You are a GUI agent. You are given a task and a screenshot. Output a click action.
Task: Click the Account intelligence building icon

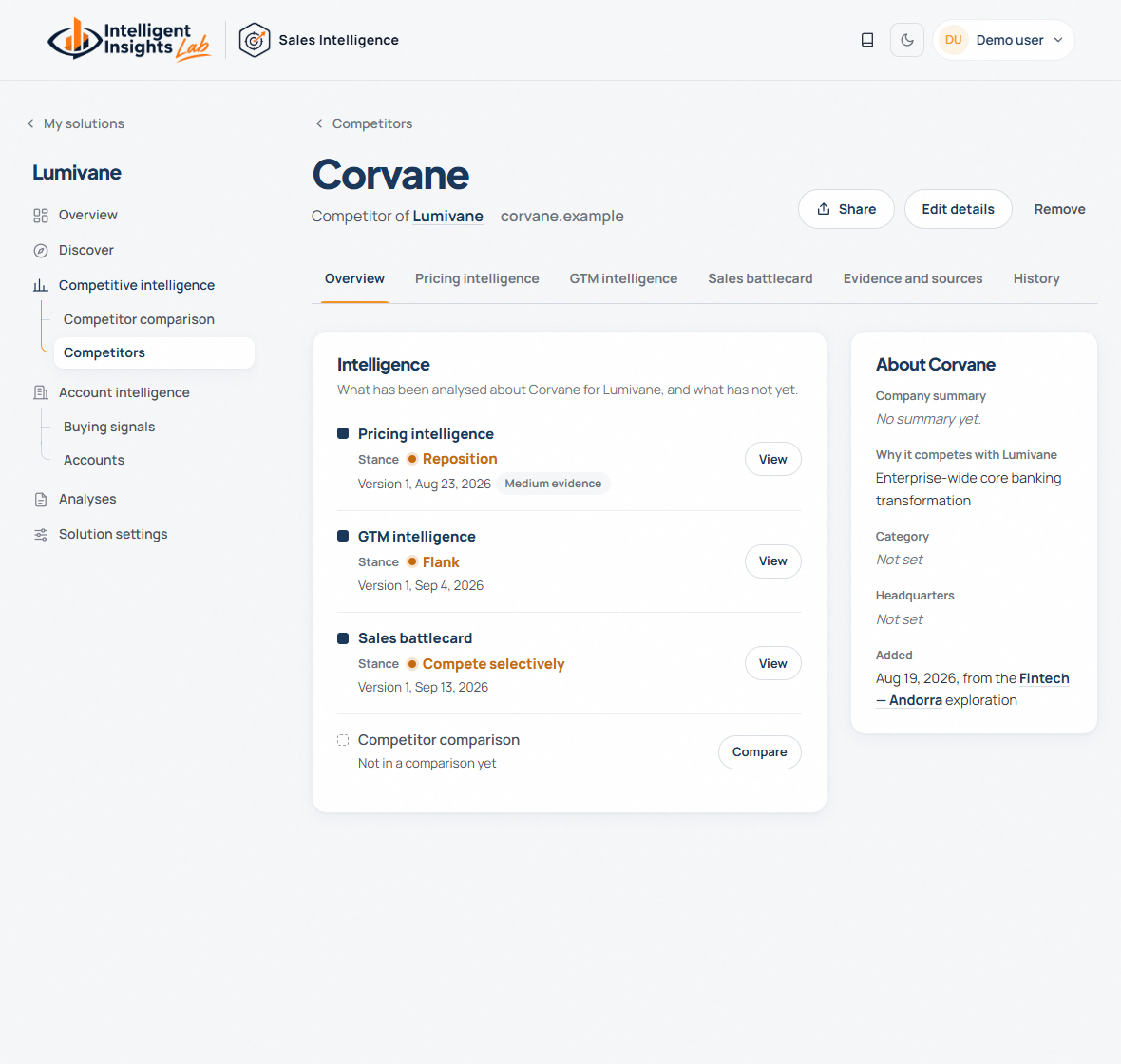pyautogui.click(x=41, y=392)
